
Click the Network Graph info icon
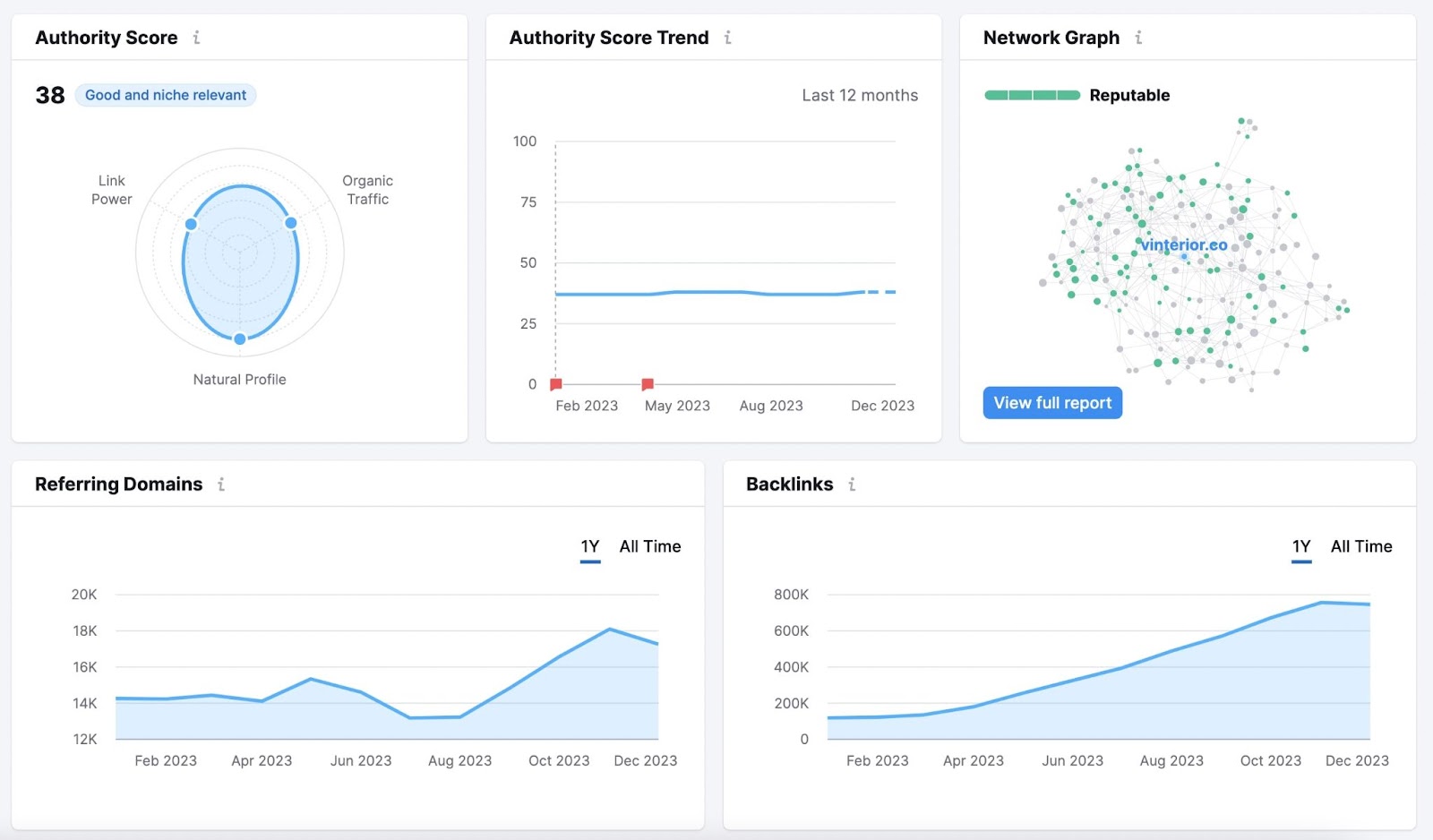pyautogui.click(x=1138, y=38)
